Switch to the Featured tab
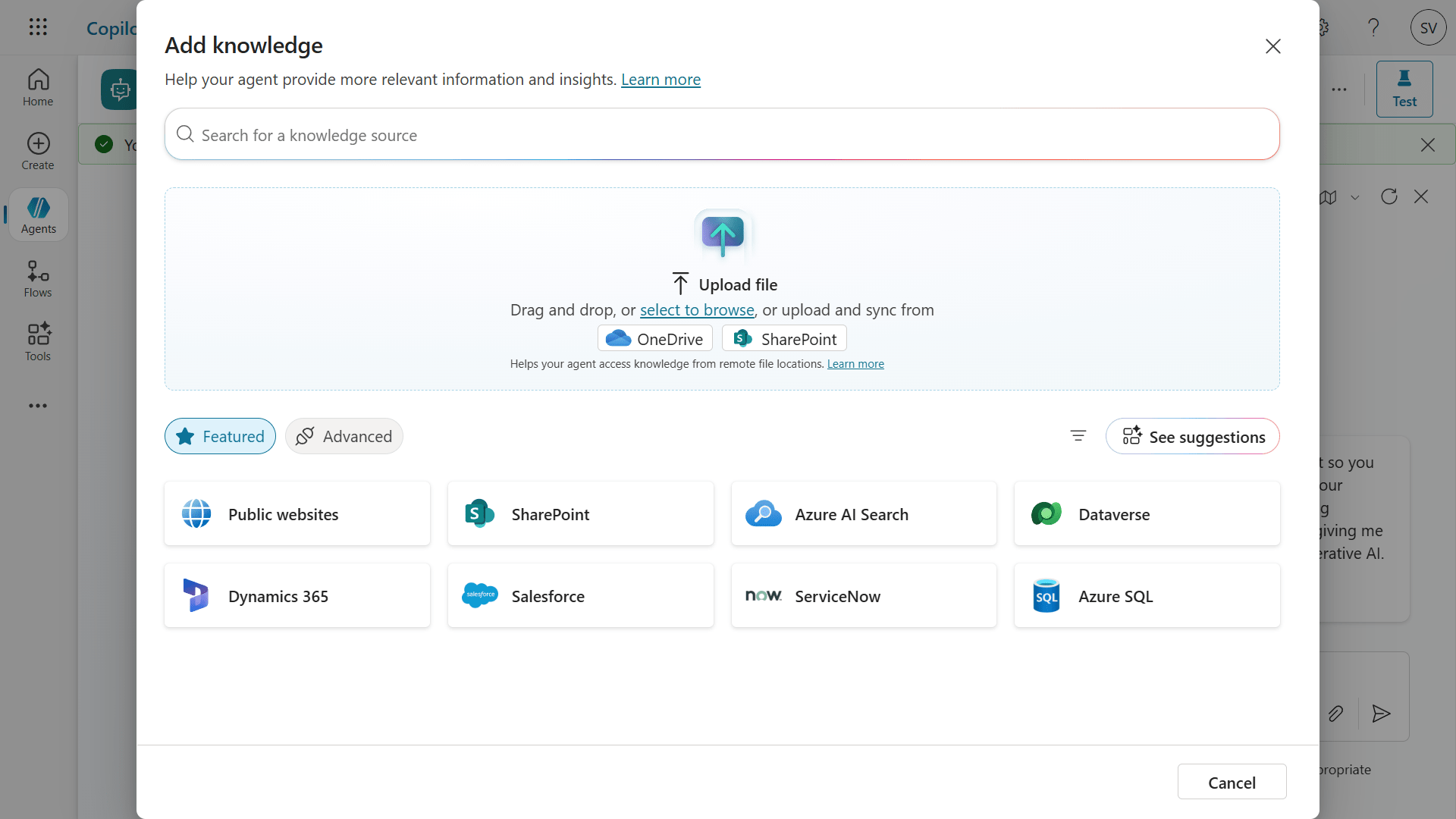Viewport: 1456px width, 819px height. 219,436
